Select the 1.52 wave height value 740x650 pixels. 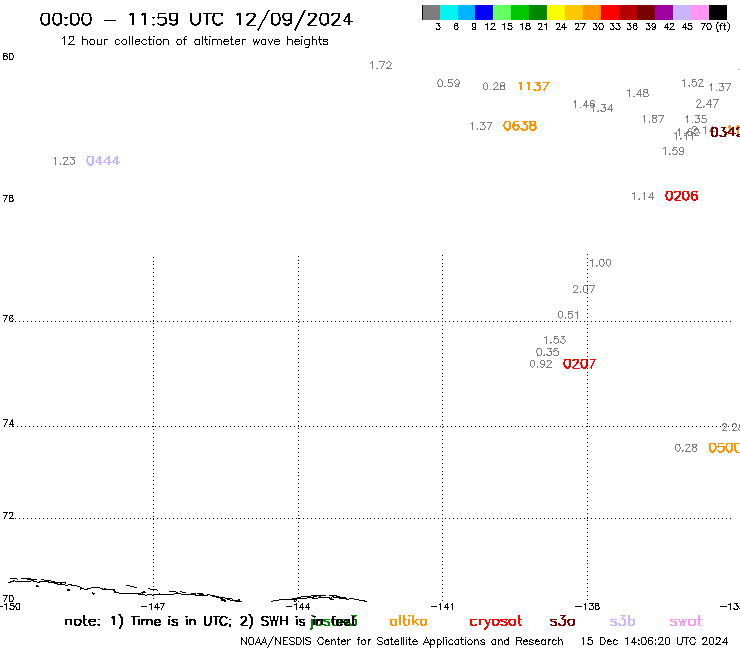[x=692, y=84]
